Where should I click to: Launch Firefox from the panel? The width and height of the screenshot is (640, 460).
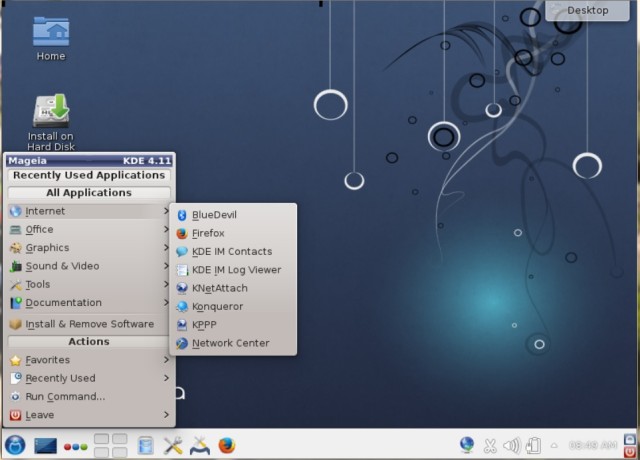[x=227, y=446]
